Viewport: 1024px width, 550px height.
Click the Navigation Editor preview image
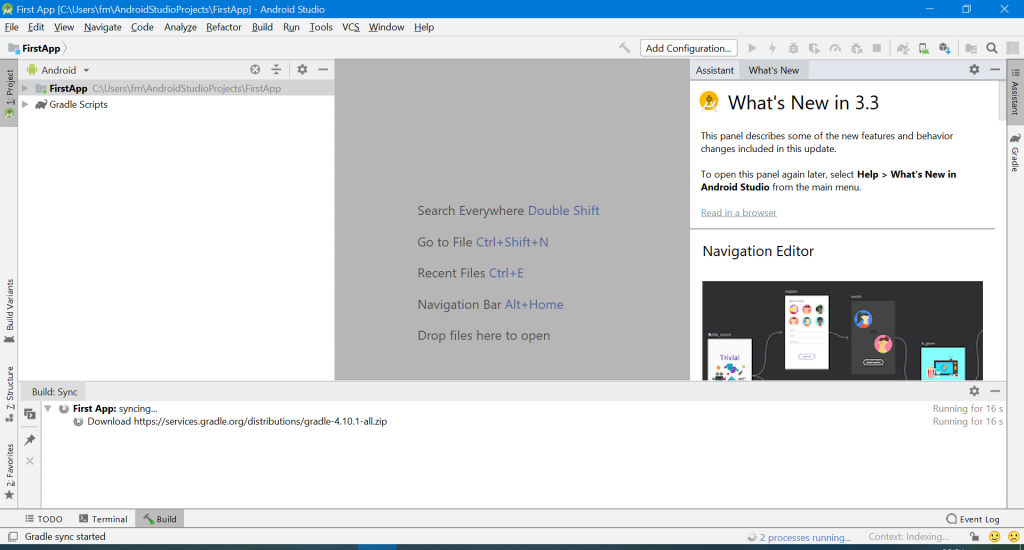tap(842, 331)
